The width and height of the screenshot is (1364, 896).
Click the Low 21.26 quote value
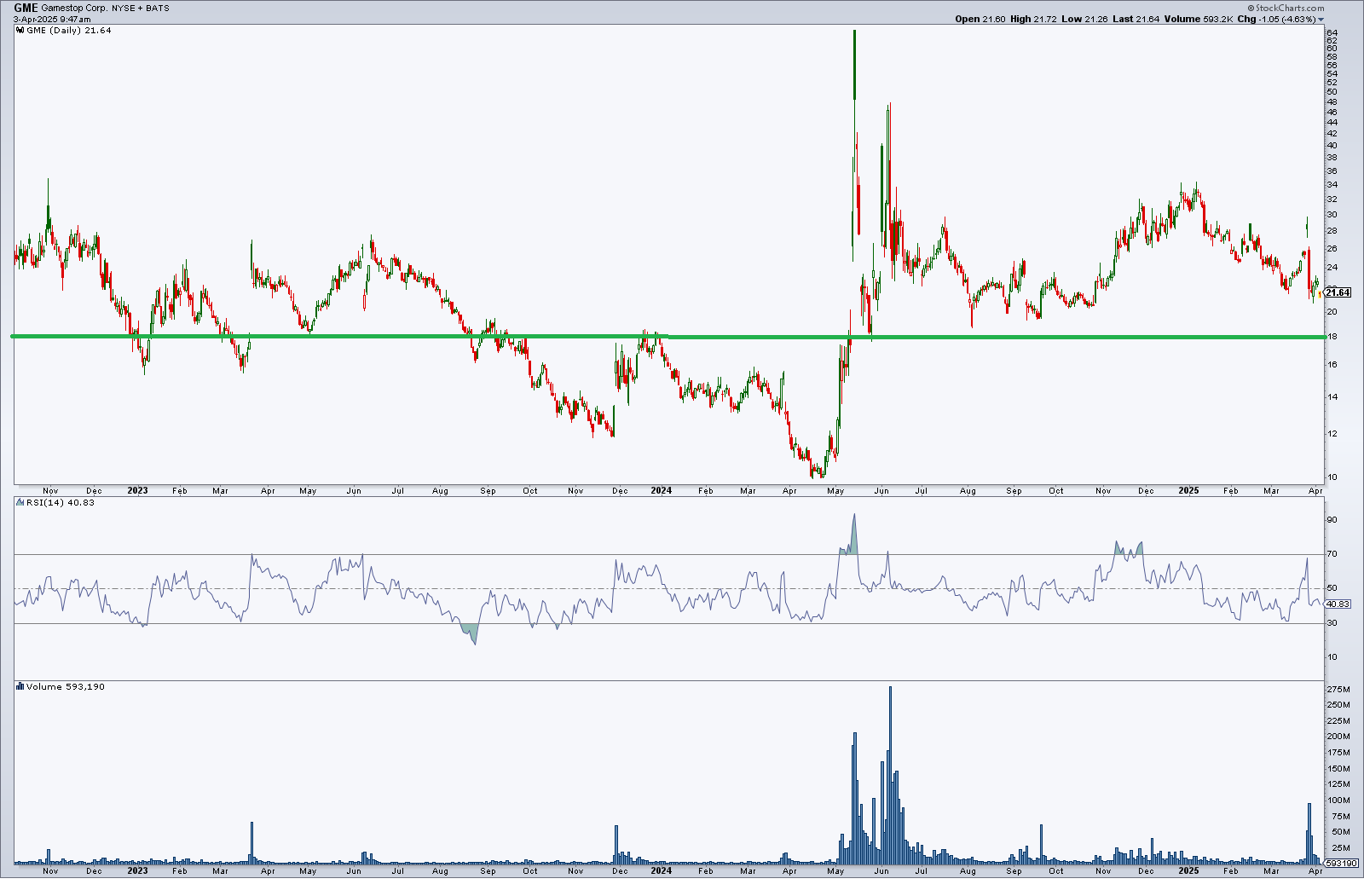[x=1084, y=19]
